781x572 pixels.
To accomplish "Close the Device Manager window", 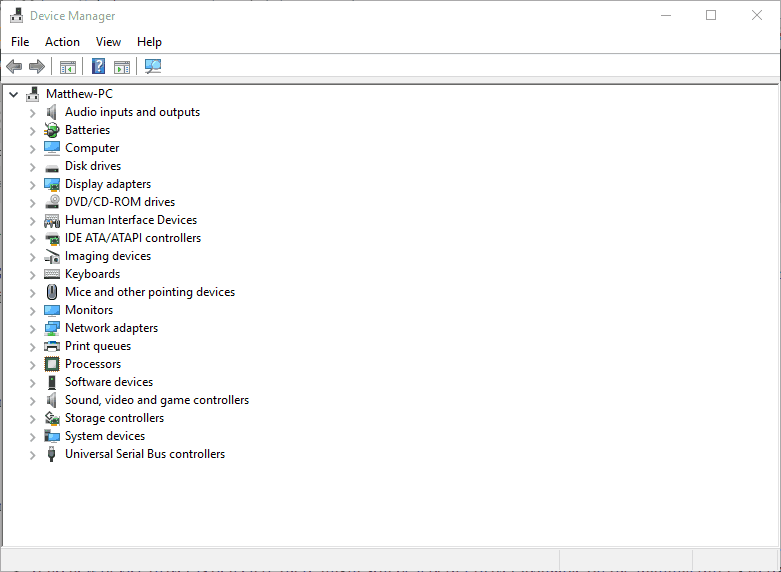I will click(757, 15).
